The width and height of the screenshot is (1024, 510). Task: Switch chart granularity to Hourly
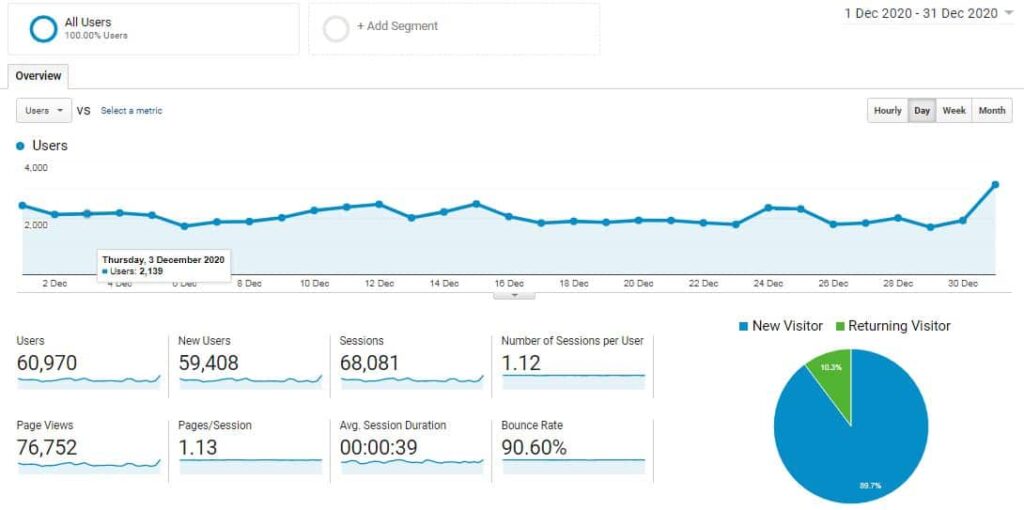pos(888,110)
